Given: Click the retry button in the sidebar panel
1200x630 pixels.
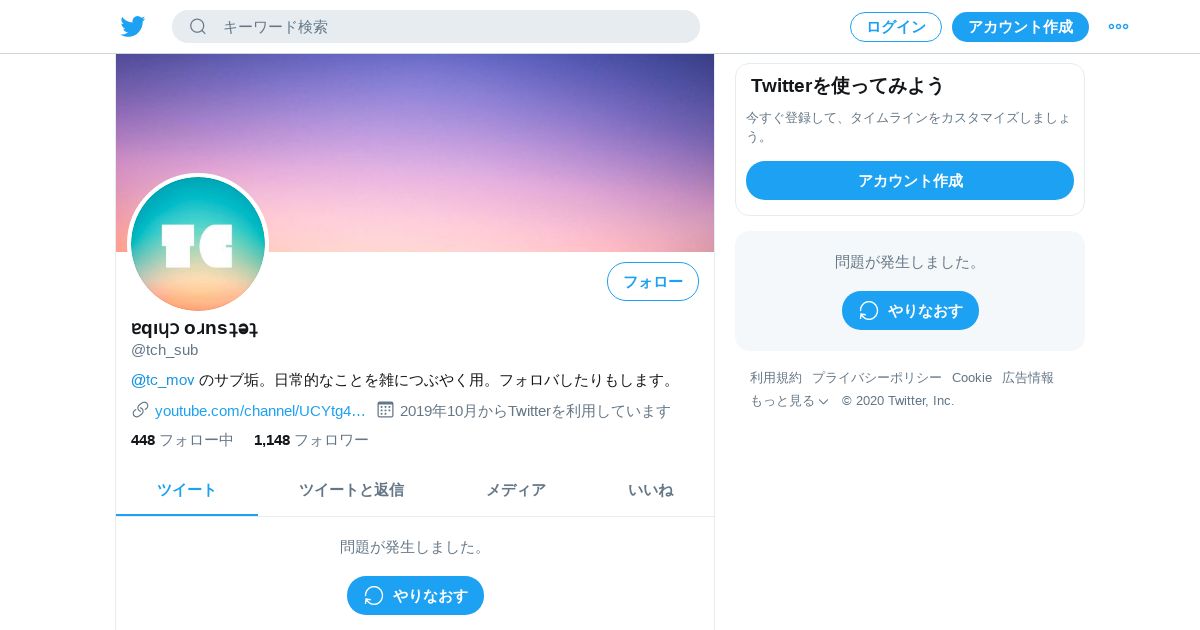Looking at the screenshot, I should [910, 311].
